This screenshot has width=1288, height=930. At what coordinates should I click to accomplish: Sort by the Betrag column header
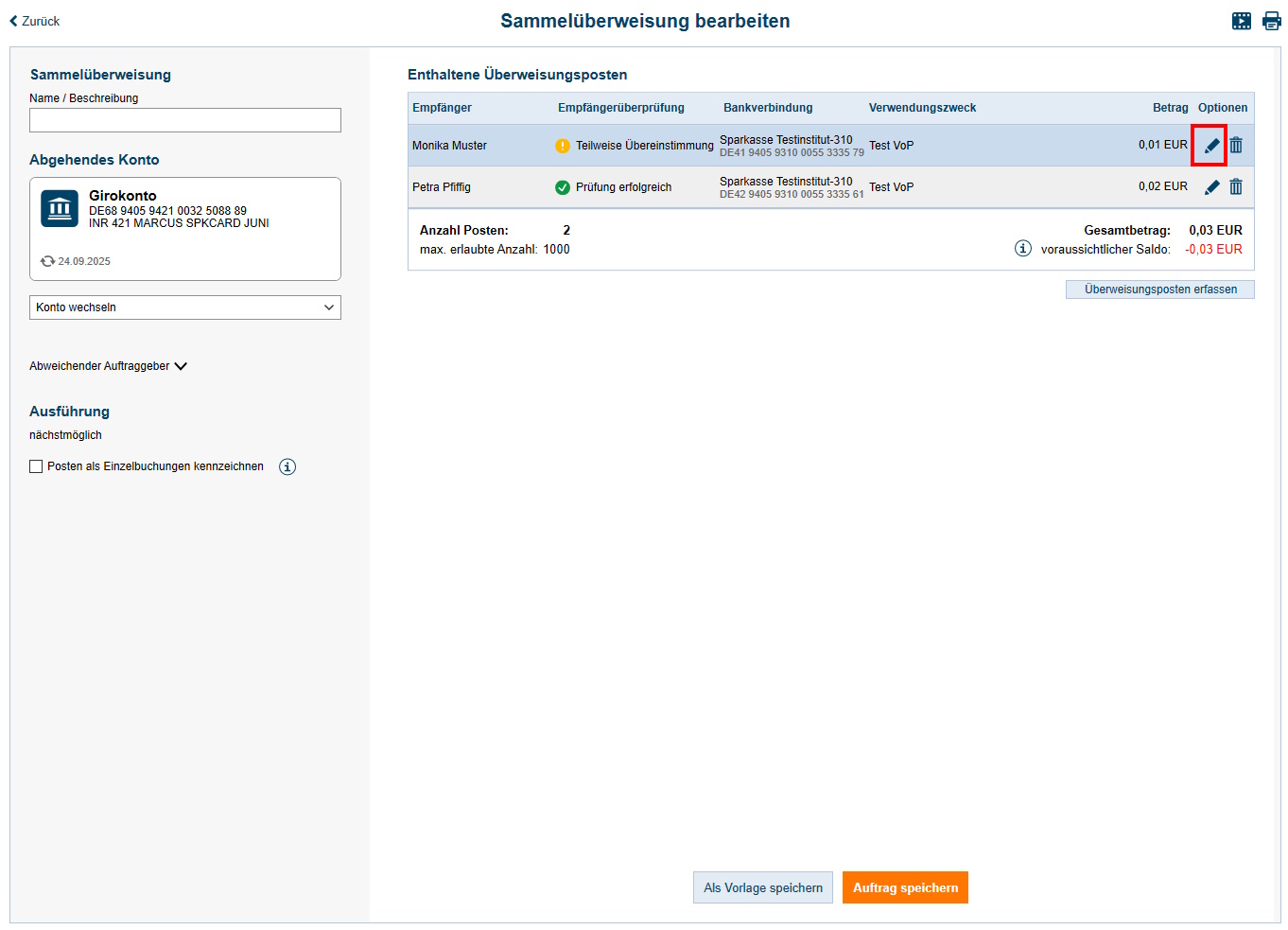pos(1170,108)
